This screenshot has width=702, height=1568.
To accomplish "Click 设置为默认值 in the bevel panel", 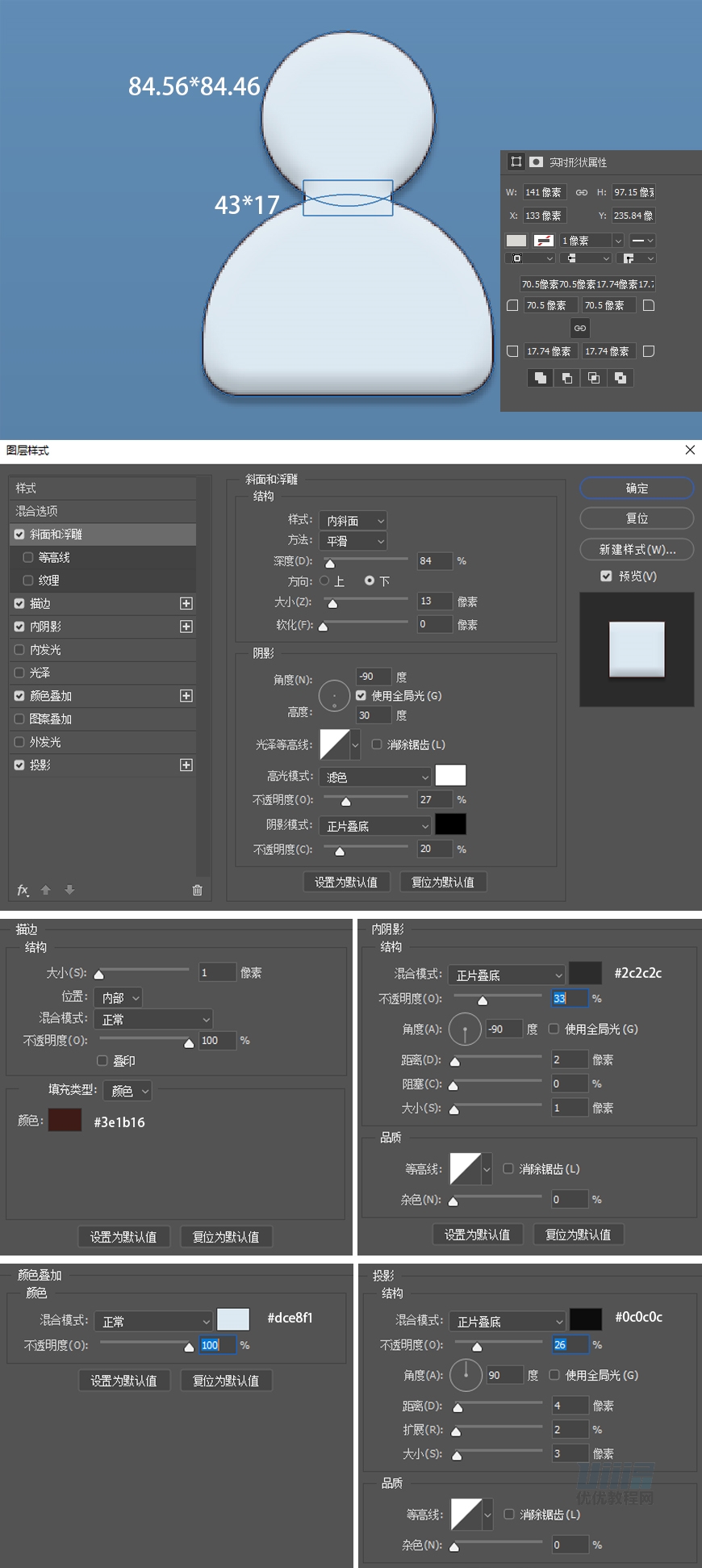I will click(x=346, y=882).
